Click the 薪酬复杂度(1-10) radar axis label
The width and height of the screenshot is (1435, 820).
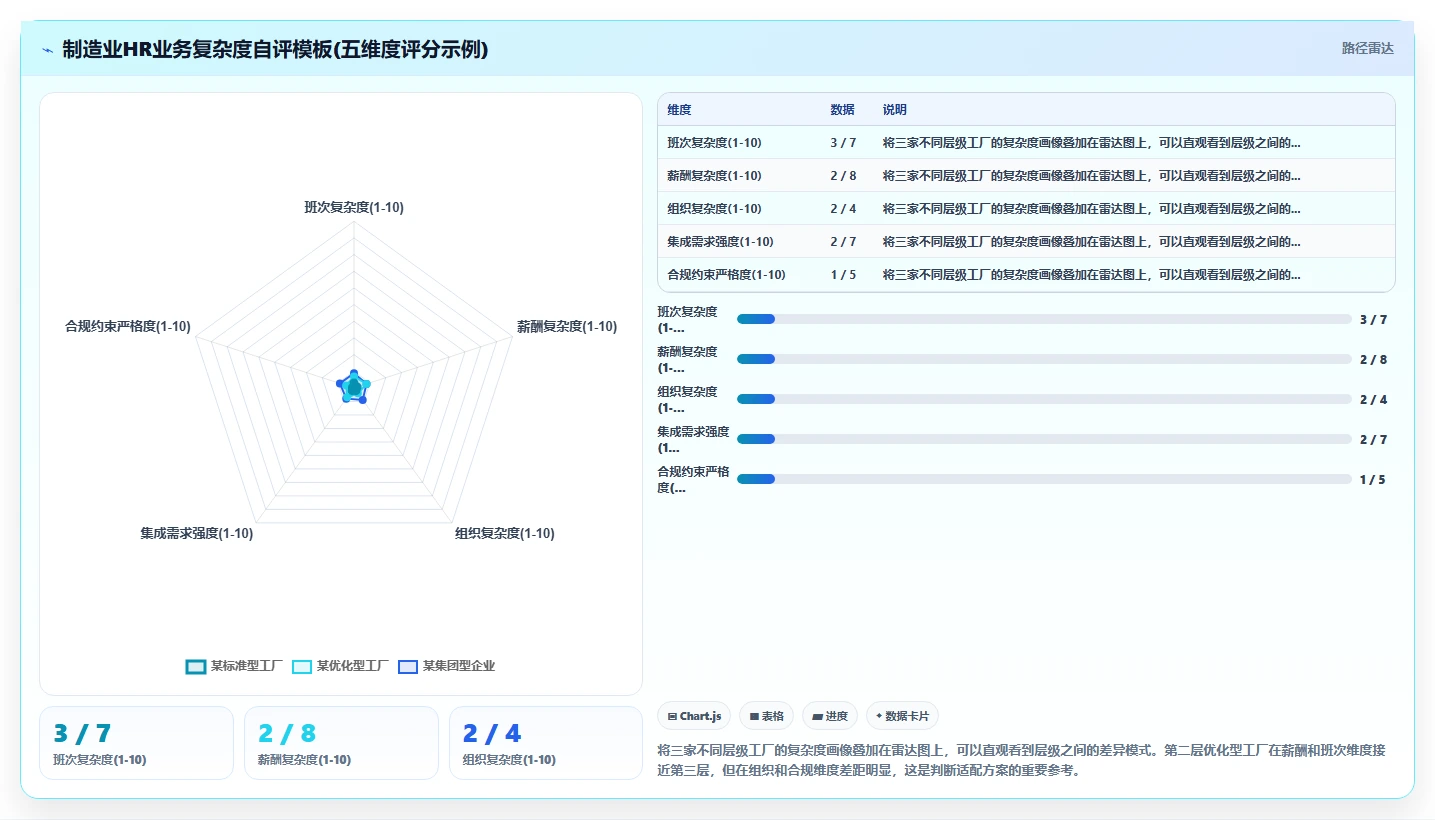click(x=567, y=326)
